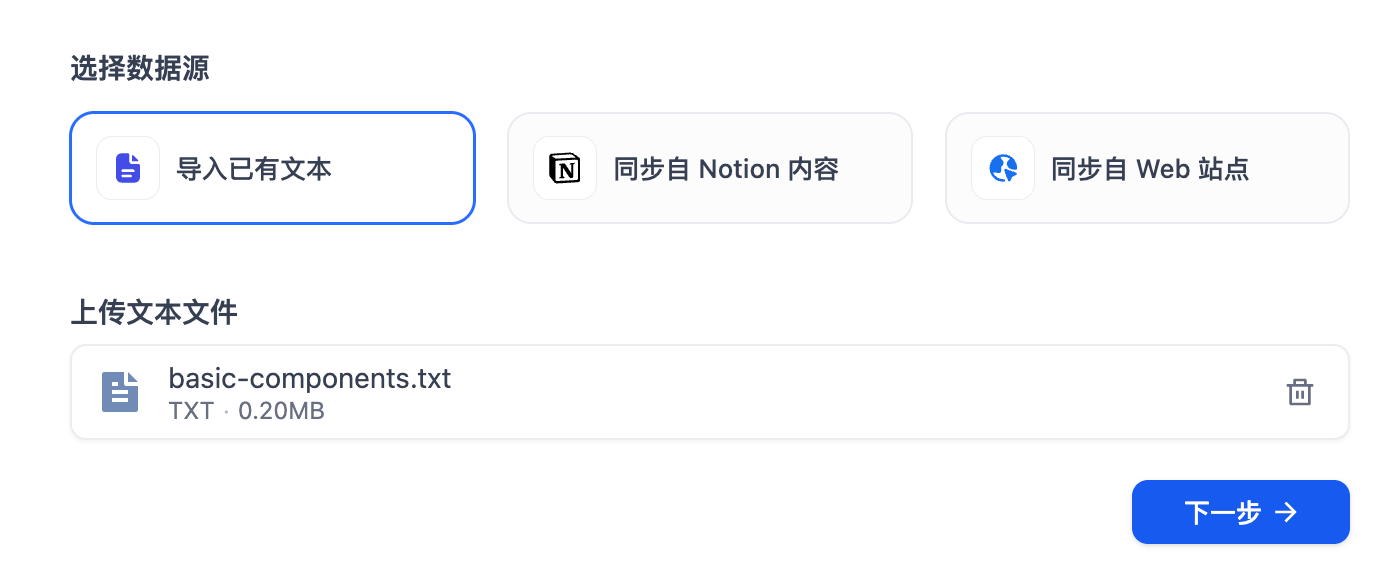The image size is (1388, 582).
Task: Click the 0.20MB file size text
Action: (x=281, y=411)
